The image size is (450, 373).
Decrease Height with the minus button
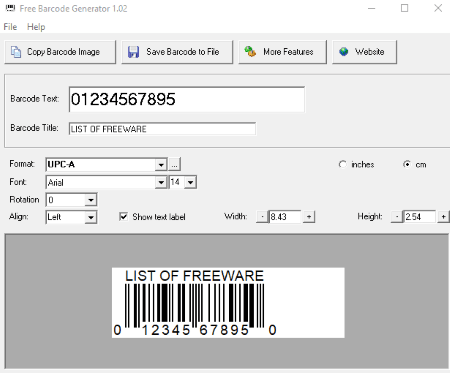pos(397,217)
